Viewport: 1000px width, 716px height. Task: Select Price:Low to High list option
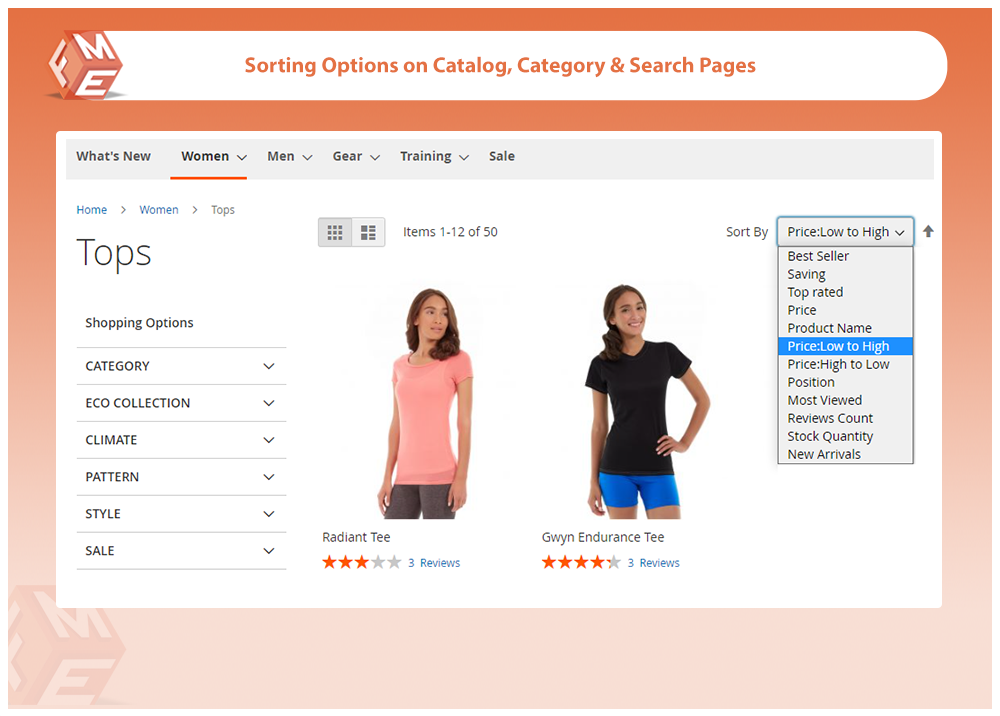846,346
